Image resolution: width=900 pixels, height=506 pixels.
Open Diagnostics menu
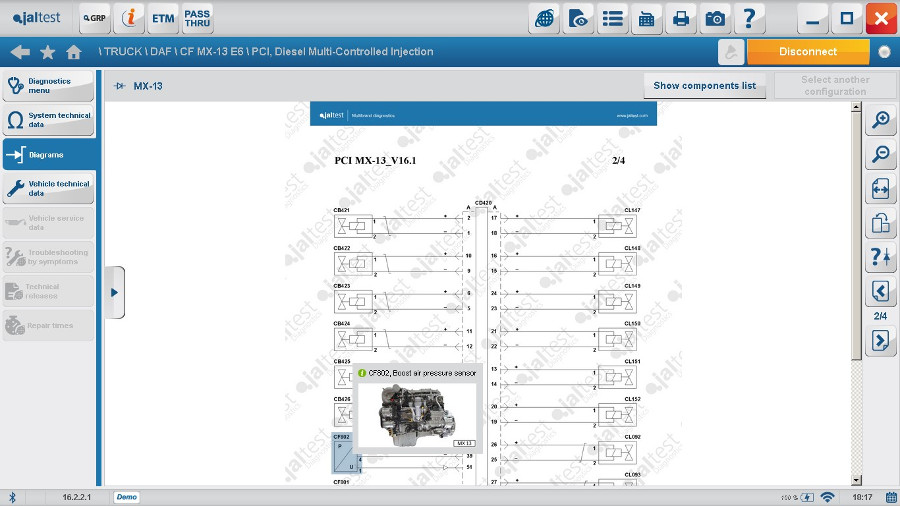tap(48, 86)
